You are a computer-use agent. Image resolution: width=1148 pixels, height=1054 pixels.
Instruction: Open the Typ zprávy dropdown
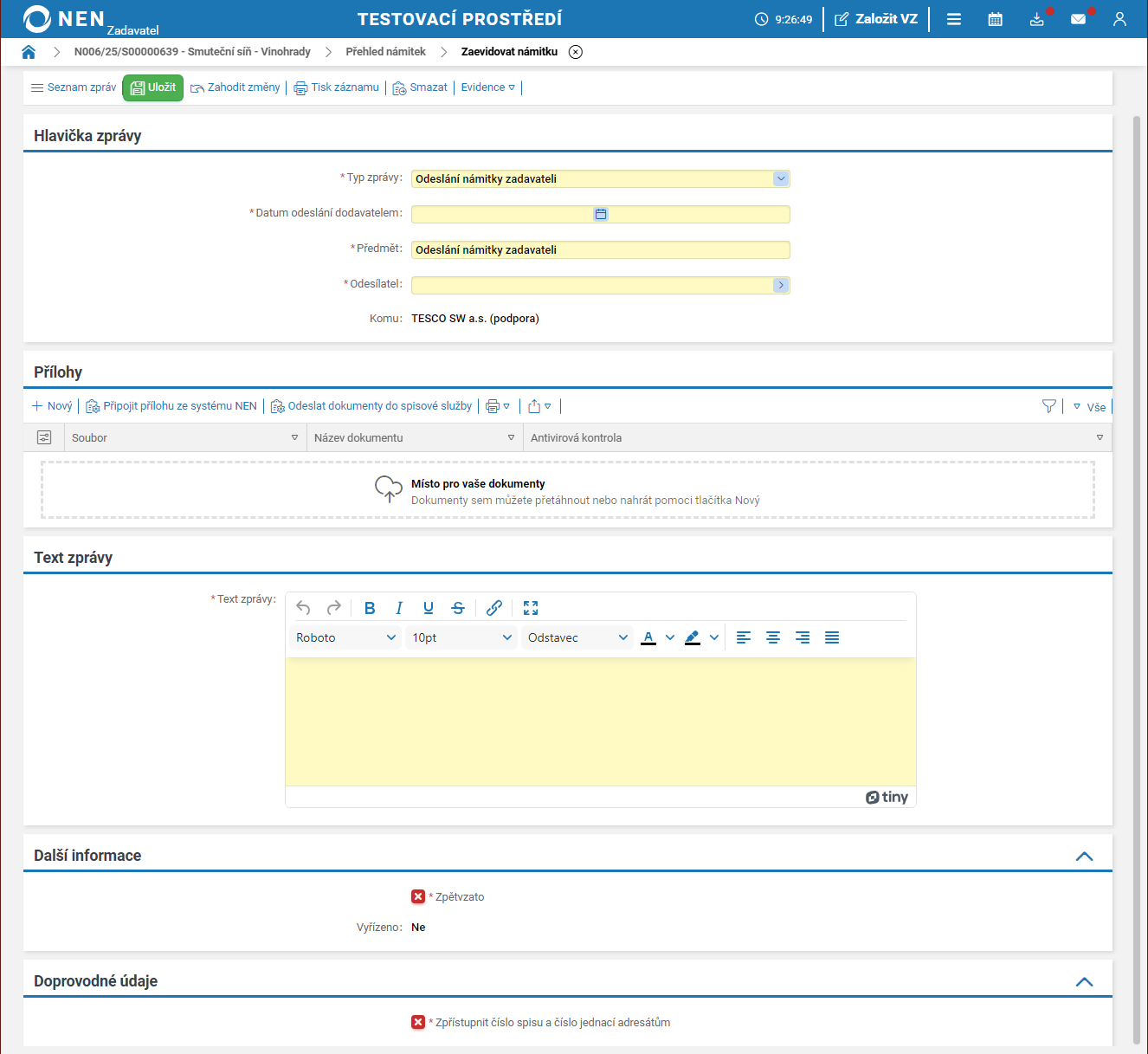(x=780, y=178)
